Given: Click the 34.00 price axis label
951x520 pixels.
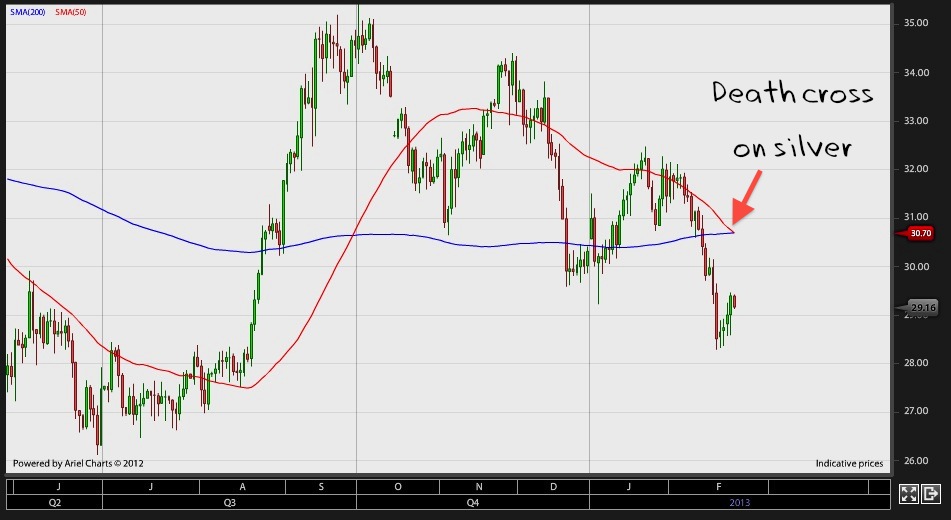Looking at the screenshot, I should [x=916, y=73].
